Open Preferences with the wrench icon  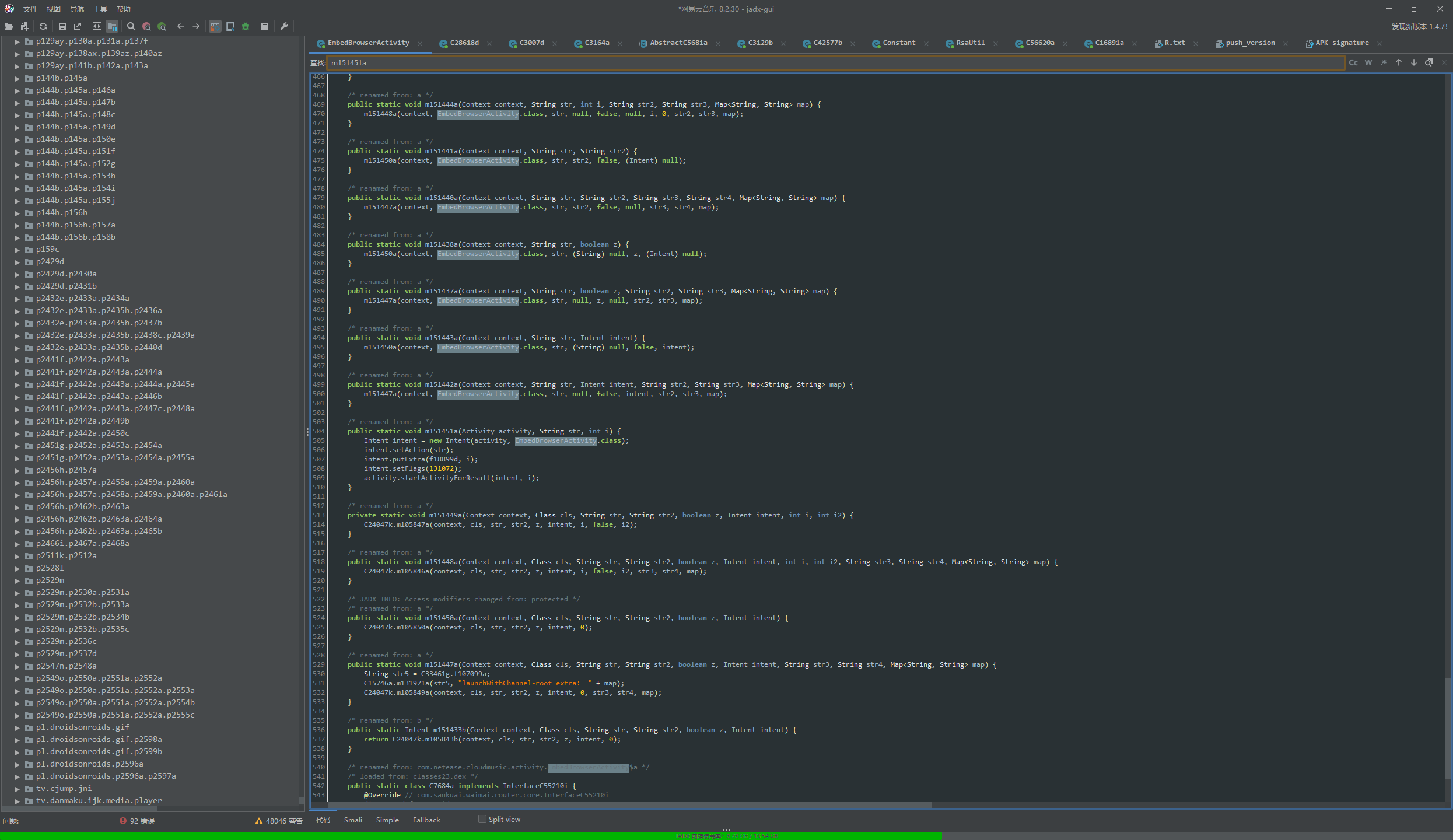pos(284,26)
